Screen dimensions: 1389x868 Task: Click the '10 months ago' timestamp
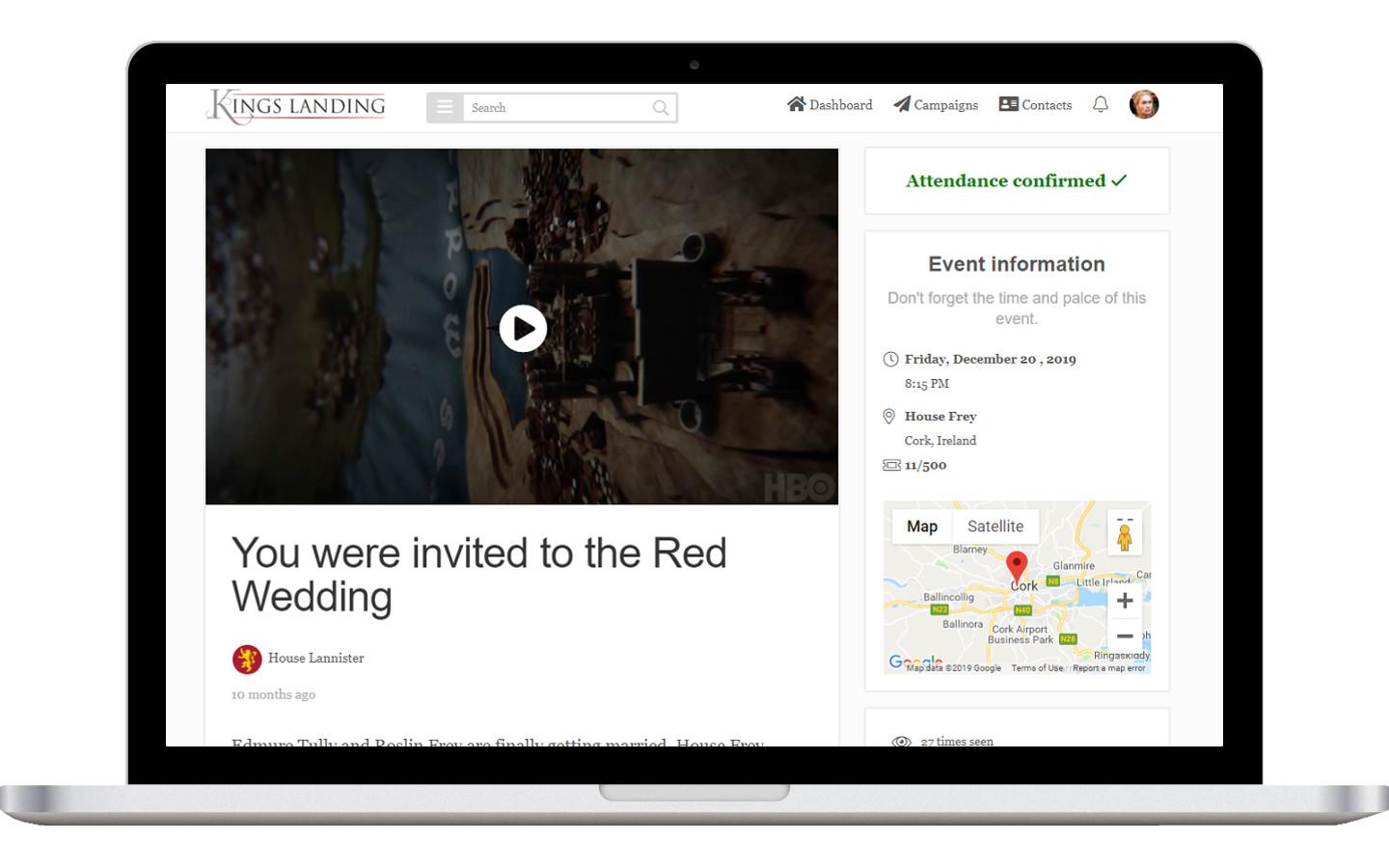273,694
